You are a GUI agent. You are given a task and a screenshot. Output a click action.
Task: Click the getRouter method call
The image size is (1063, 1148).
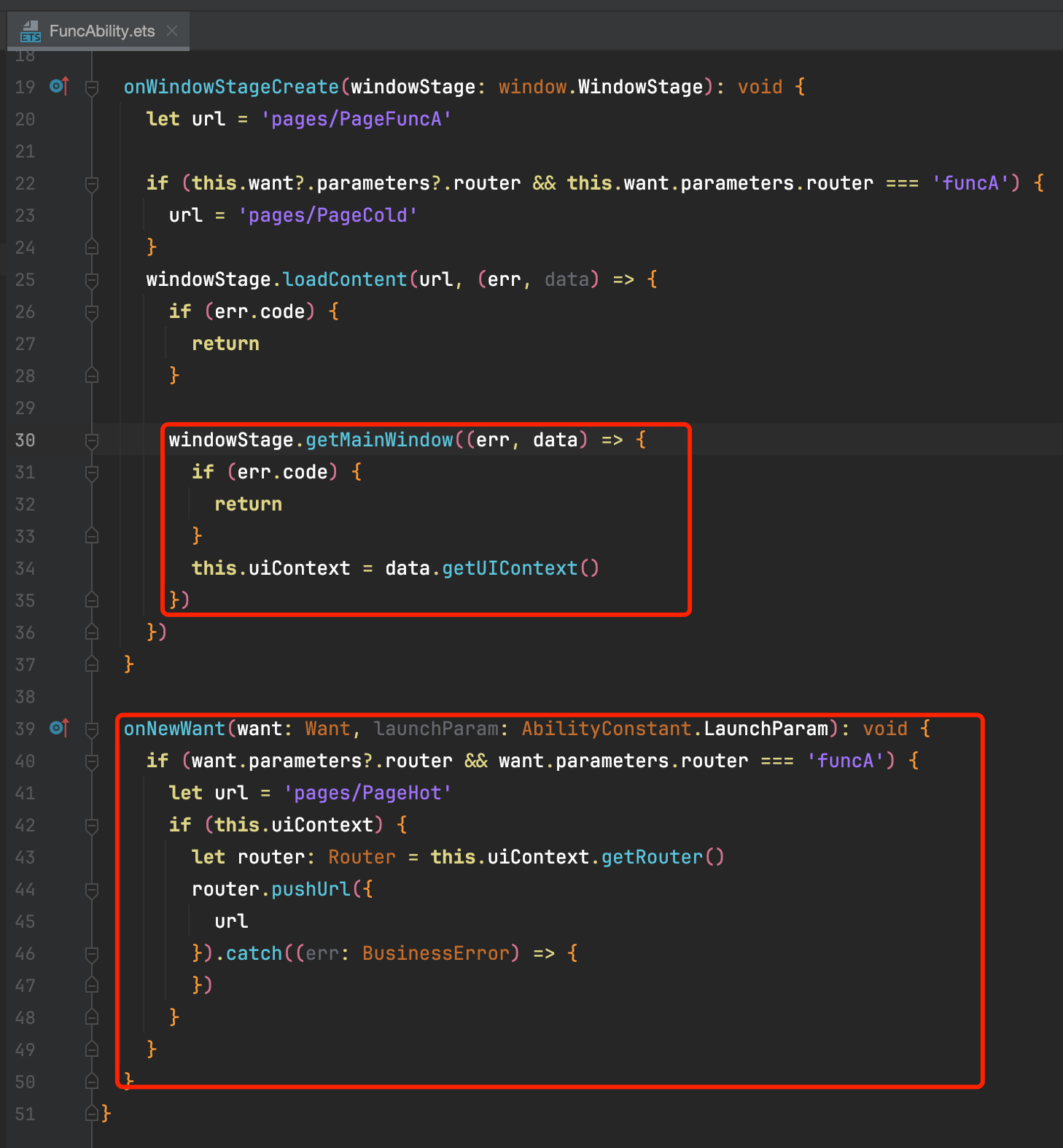652,857
